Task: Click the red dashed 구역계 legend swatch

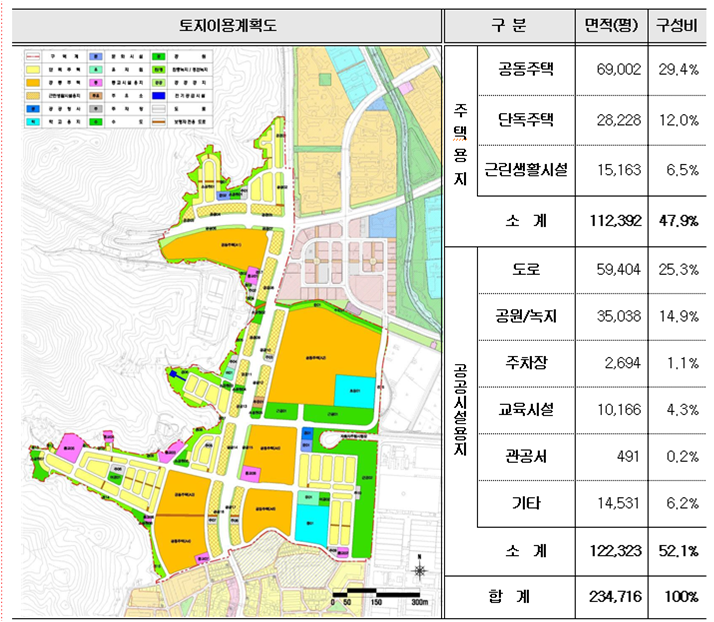Action: tap(33, 57)
